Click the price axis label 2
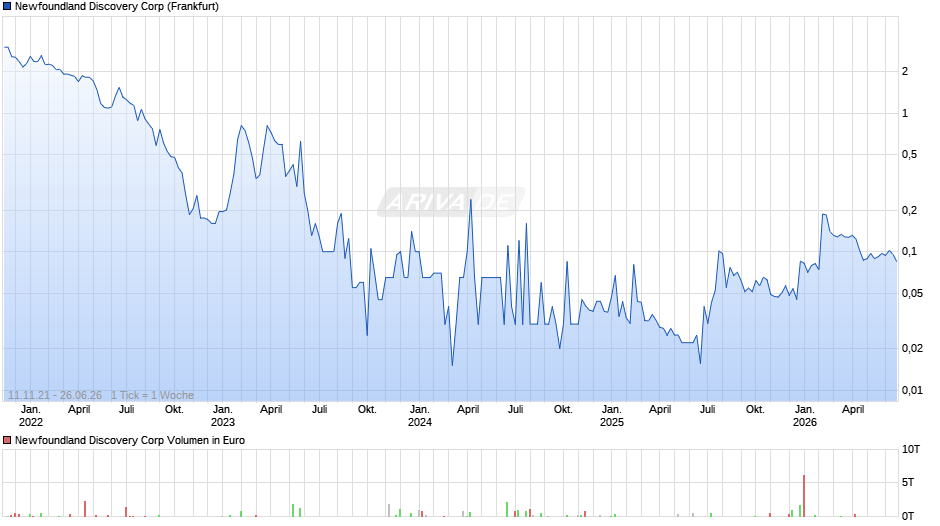 [x=905, y=71]
